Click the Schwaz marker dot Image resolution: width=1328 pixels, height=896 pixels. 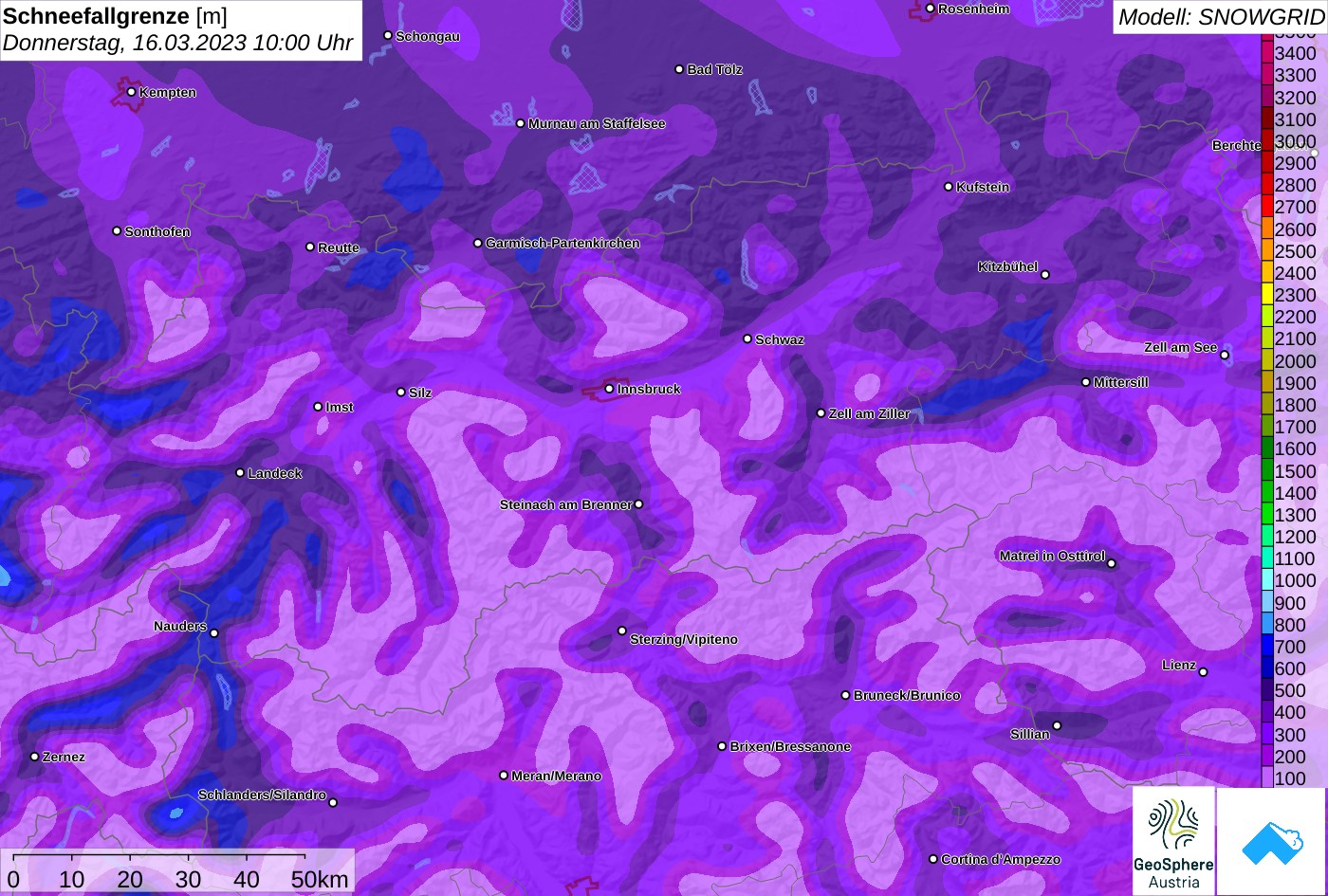(x=747, y=338)
